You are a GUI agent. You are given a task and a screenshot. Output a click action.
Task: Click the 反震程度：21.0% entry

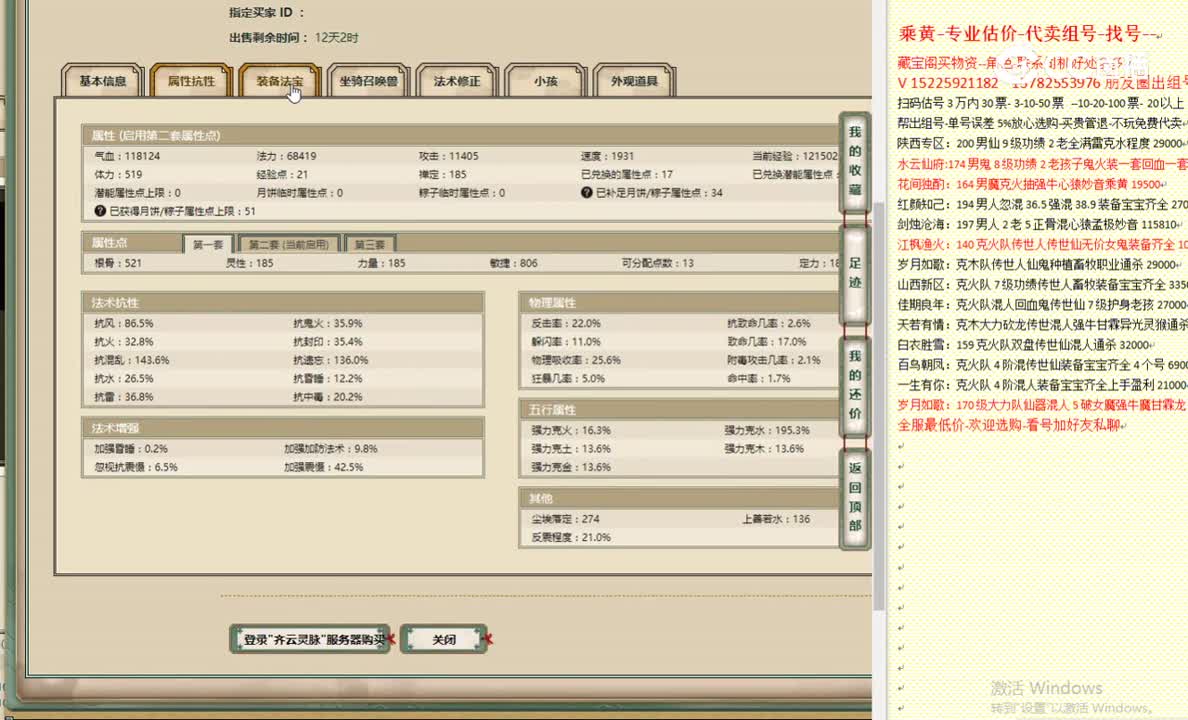tap(571, 537)
